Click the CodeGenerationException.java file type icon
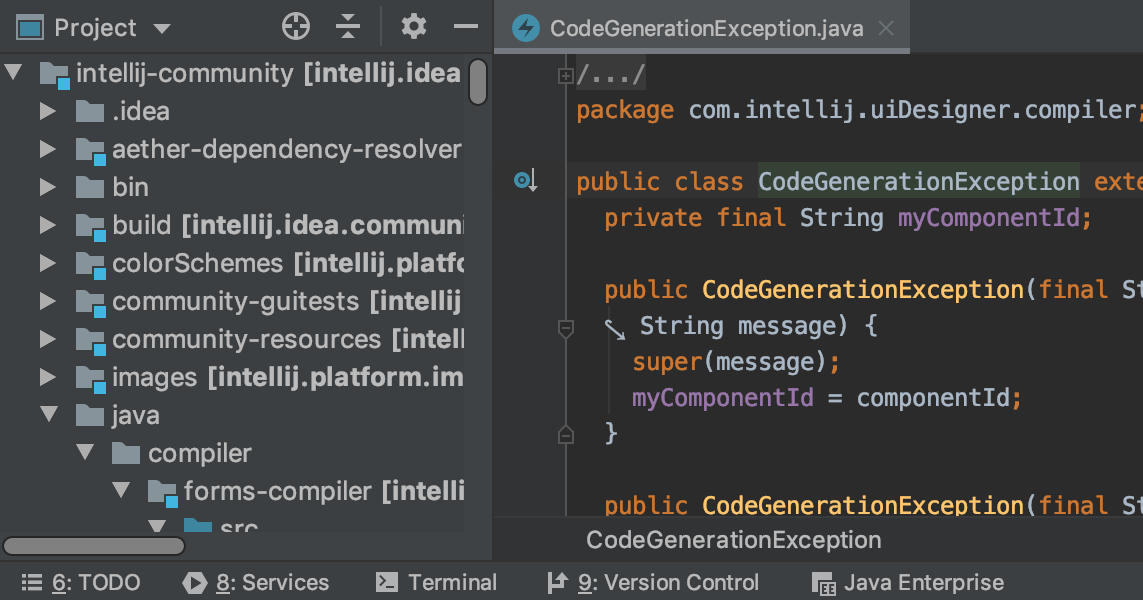 click(x=526, y=28)
